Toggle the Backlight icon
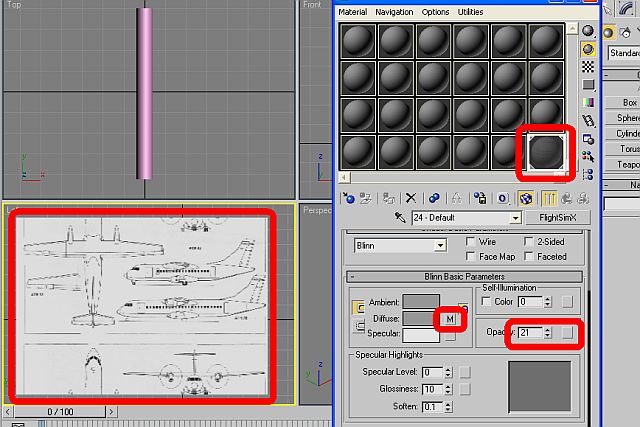Image resolution: width=640 pixels, height=427 pixels. tap(588, 49)
